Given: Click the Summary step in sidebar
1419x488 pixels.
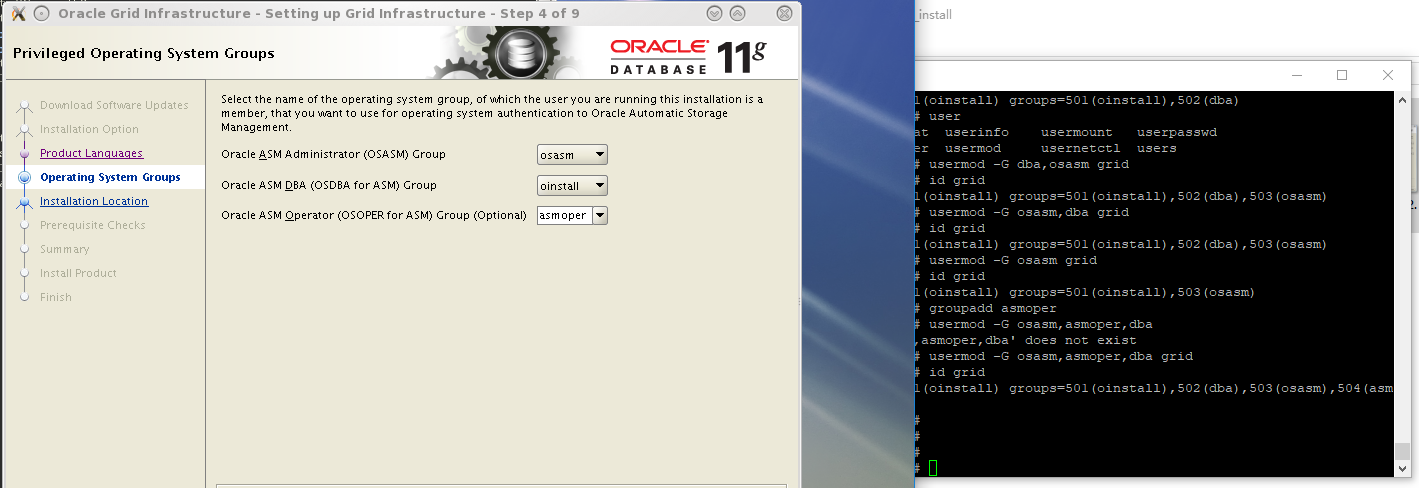Looking at the screenshot, I should coord(64,249).
